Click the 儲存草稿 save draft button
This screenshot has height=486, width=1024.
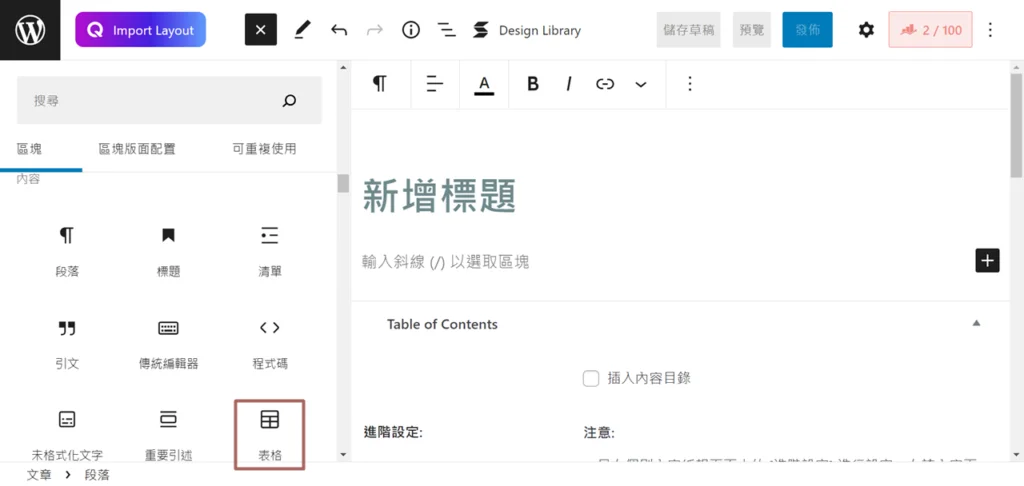688,30
